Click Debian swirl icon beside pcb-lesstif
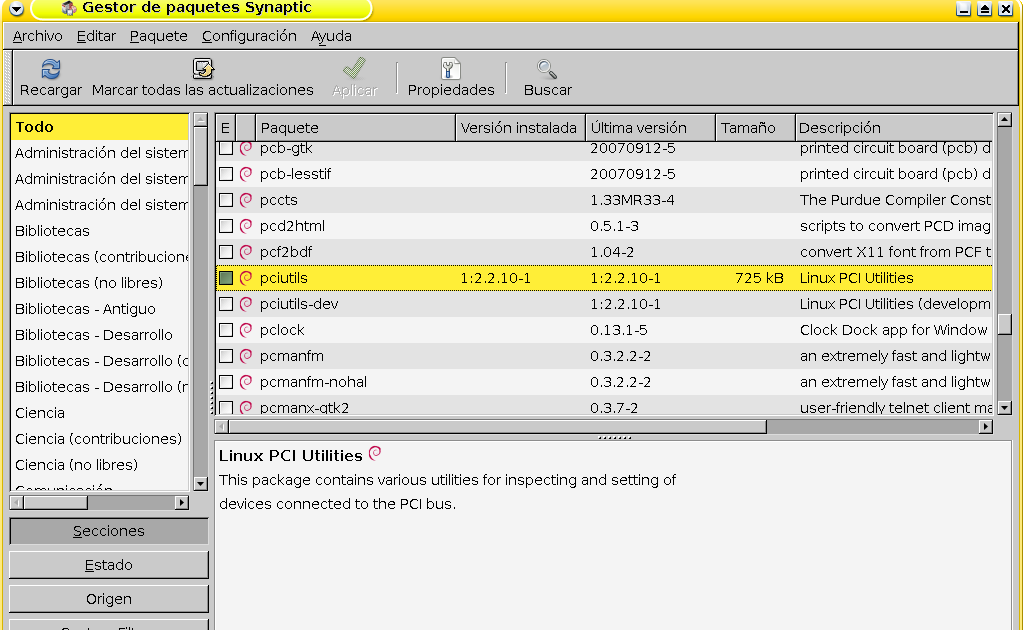The height and width of the screenshot is (630, 1023). tap(246, 174)
